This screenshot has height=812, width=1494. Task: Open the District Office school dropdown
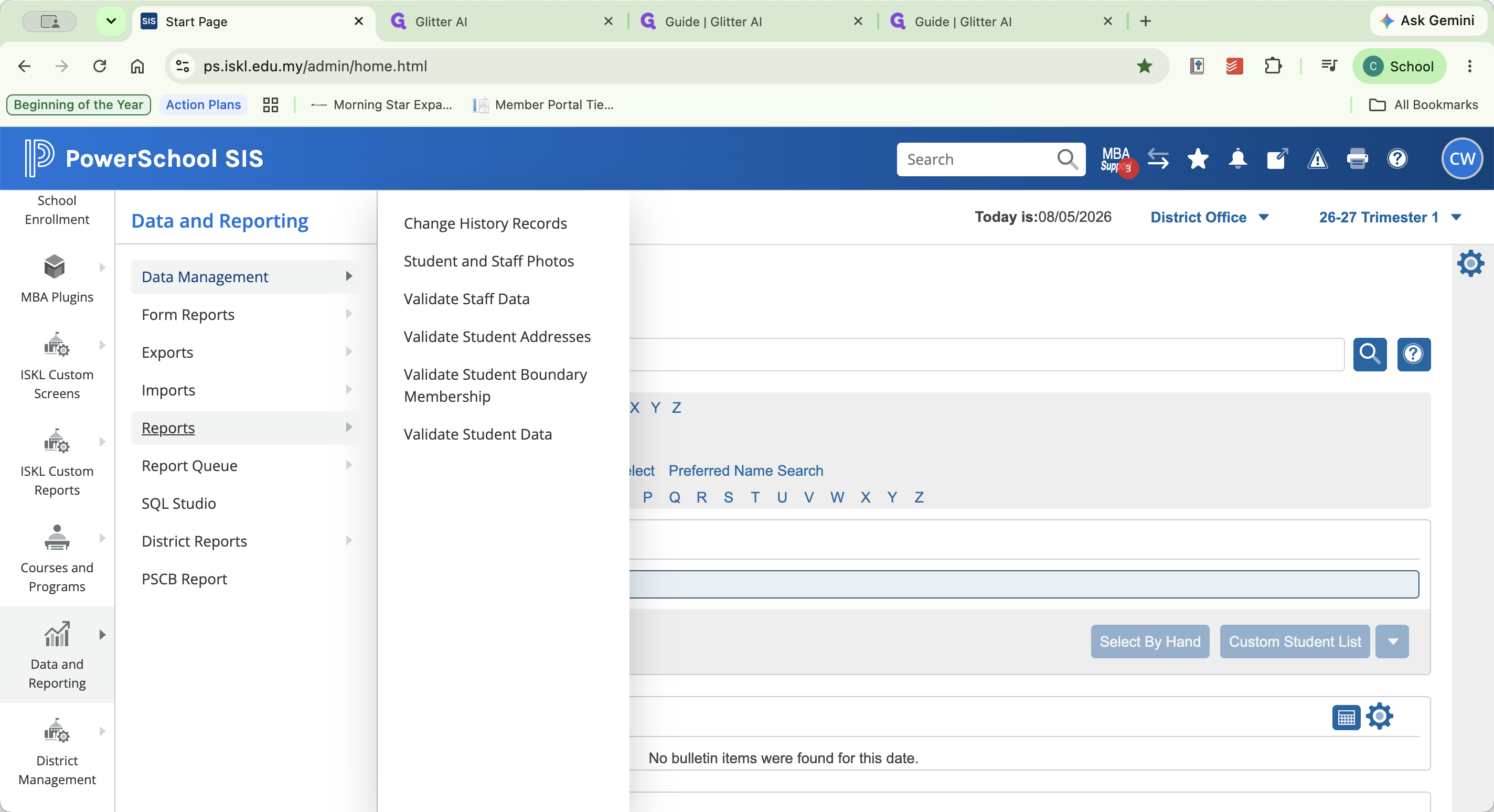(1209, 218)
